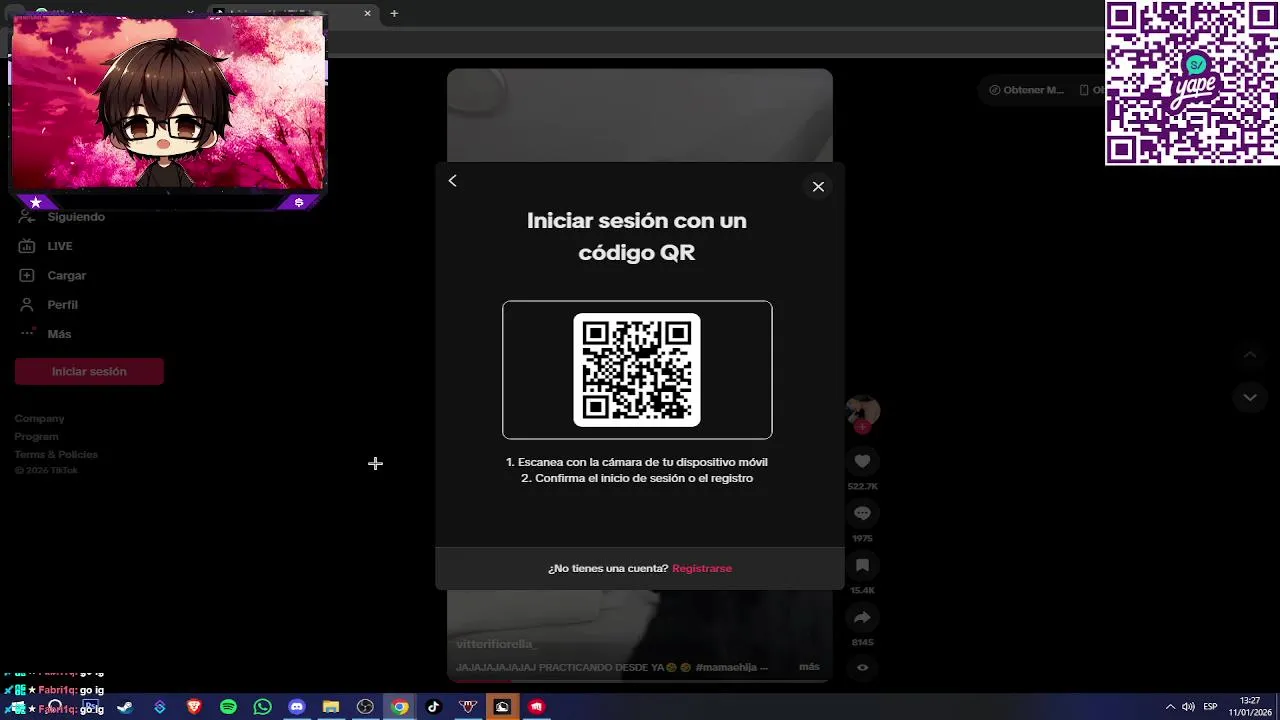Open OBS Studio from the taskbar

pos(365,707)
